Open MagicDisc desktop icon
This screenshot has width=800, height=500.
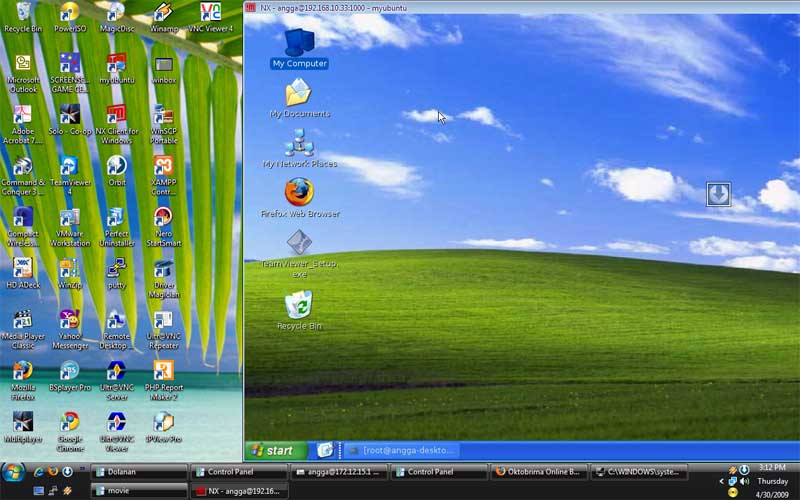pos(116,17)
